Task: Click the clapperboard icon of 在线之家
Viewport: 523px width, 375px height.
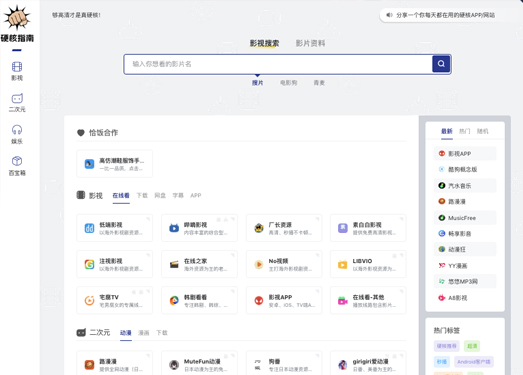Action: click(x=174, y=265)
